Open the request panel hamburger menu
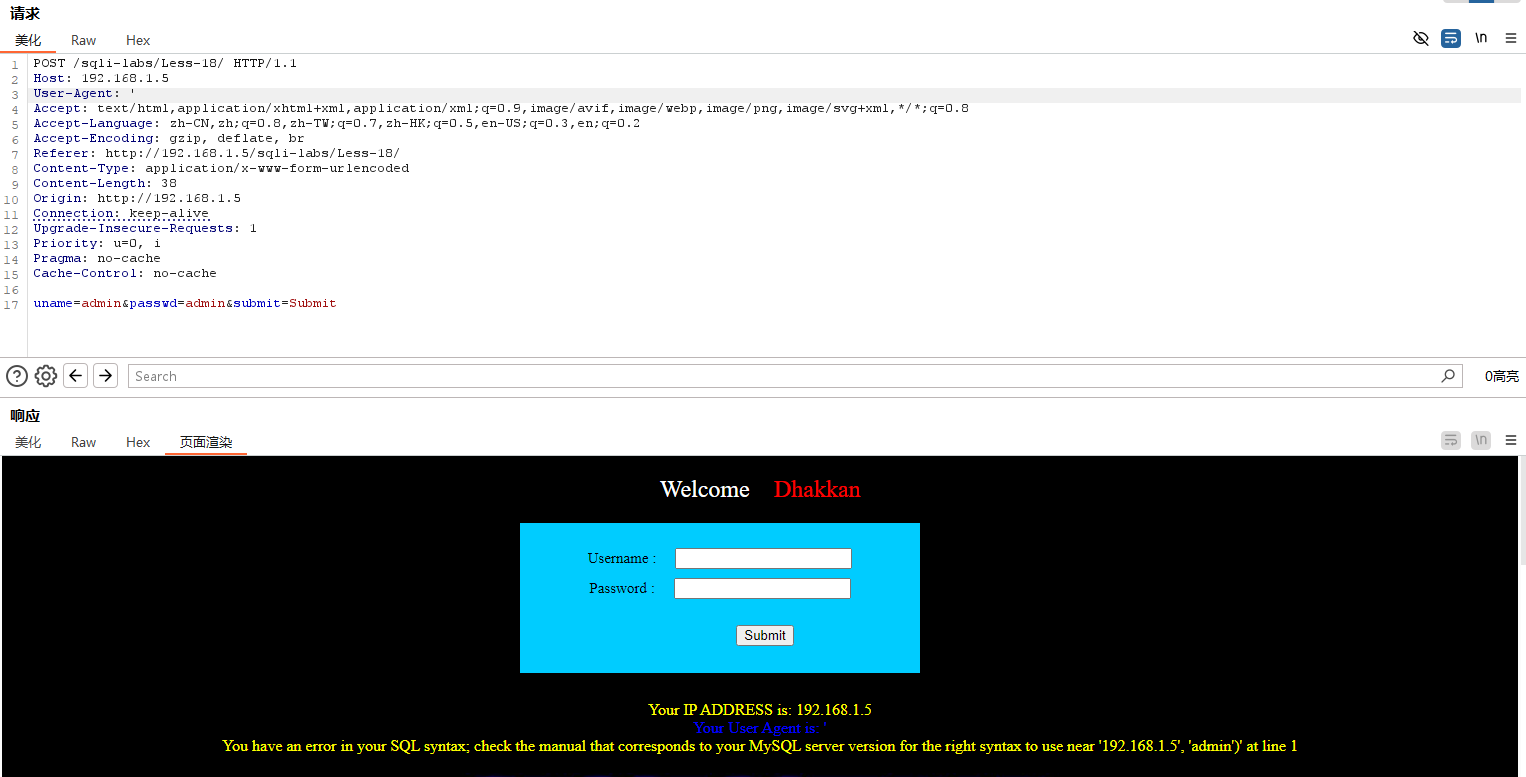Viewport: 1526px width, 777px height. point(1511,39)
